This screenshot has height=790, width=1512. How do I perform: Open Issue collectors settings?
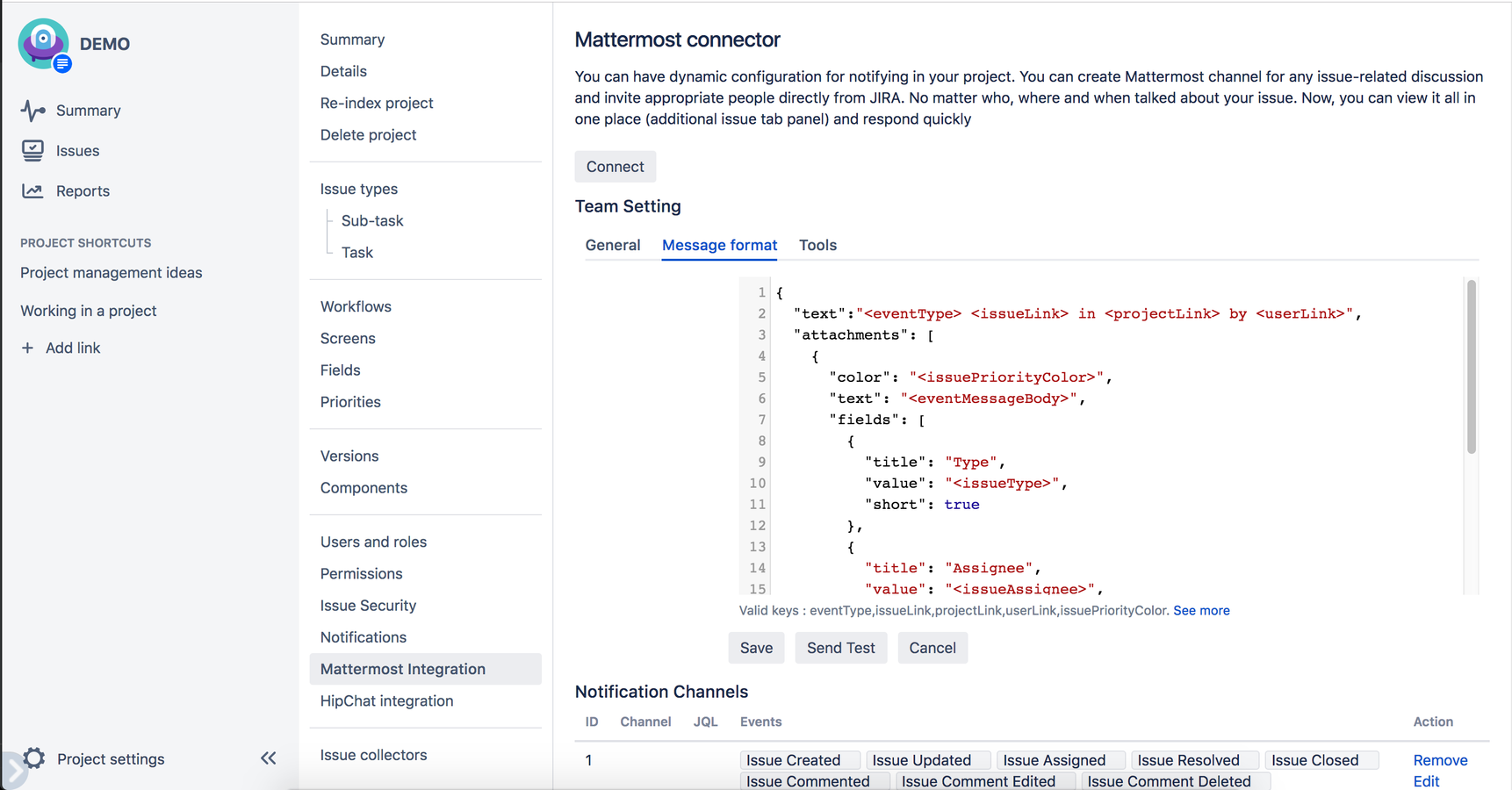(373, 755)
